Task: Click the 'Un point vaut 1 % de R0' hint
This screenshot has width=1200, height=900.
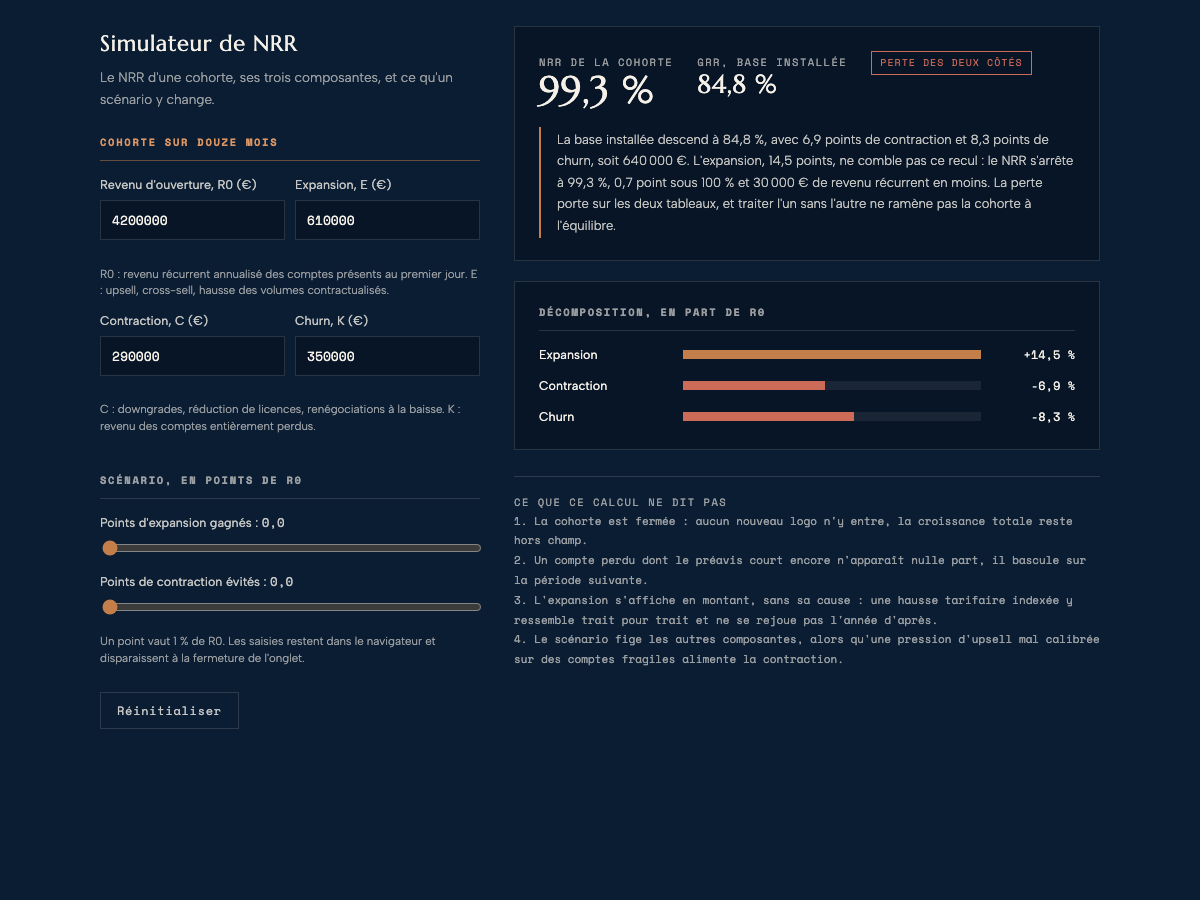Action: click(268, 650)
